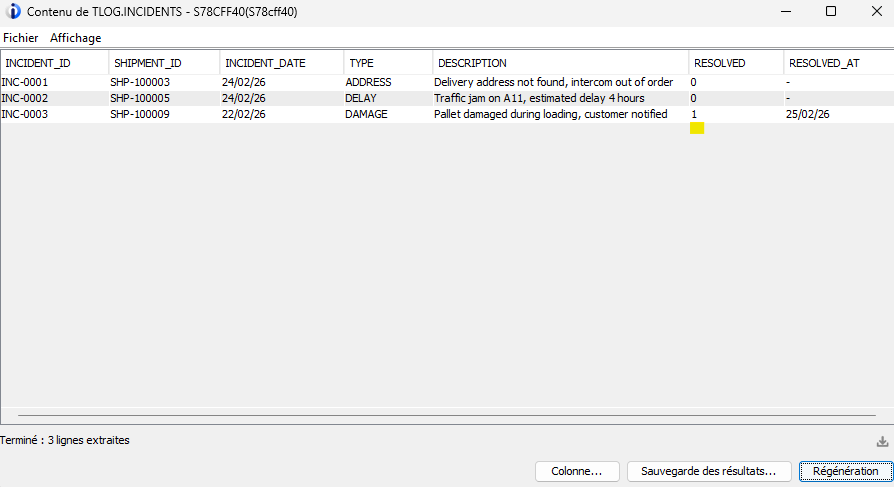Click the TYPE column header
The width and height of the screenshot is (894, 487).
point(388,63)
